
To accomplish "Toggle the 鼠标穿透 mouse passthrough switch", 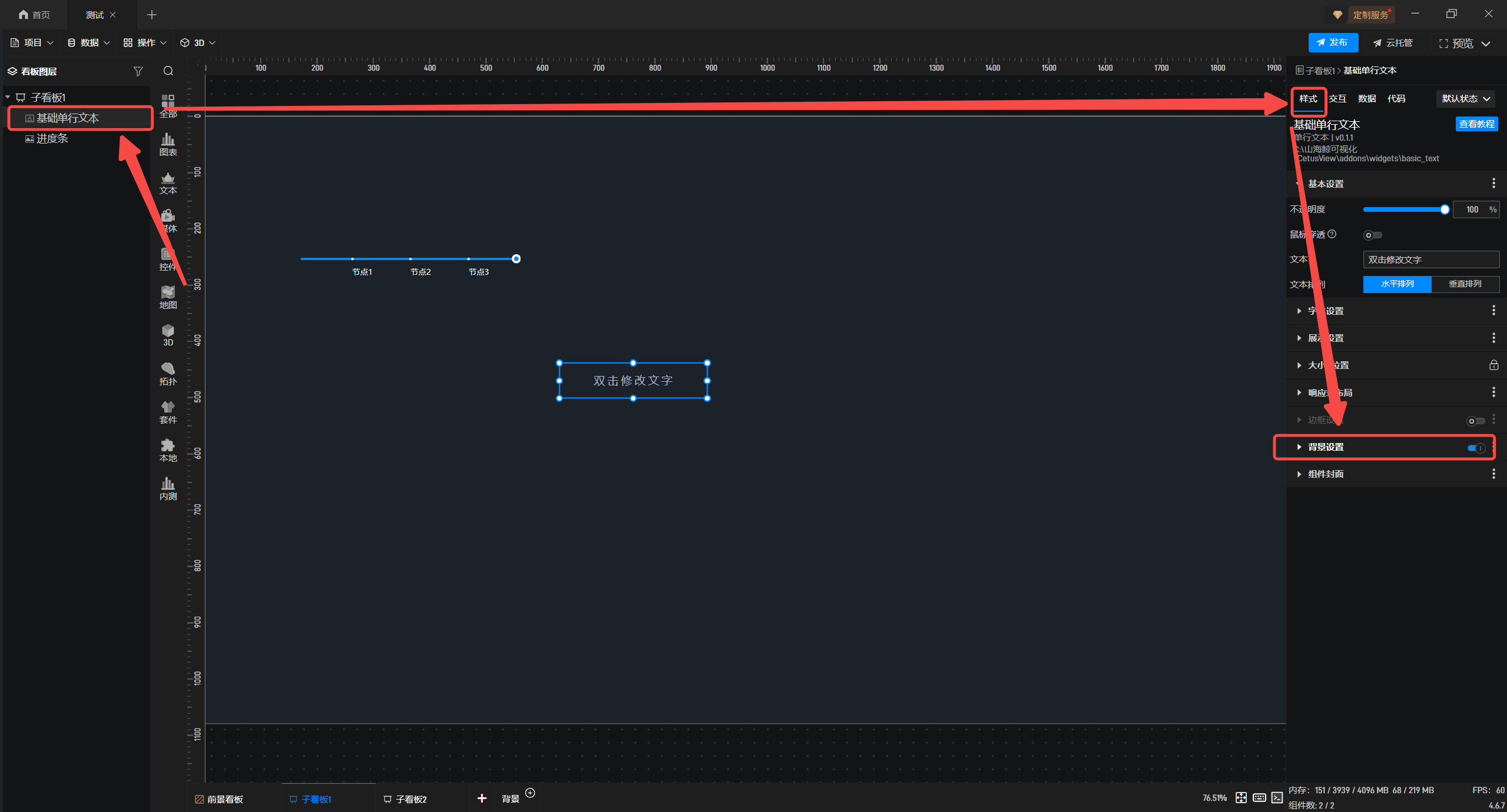I will 1372,235.
